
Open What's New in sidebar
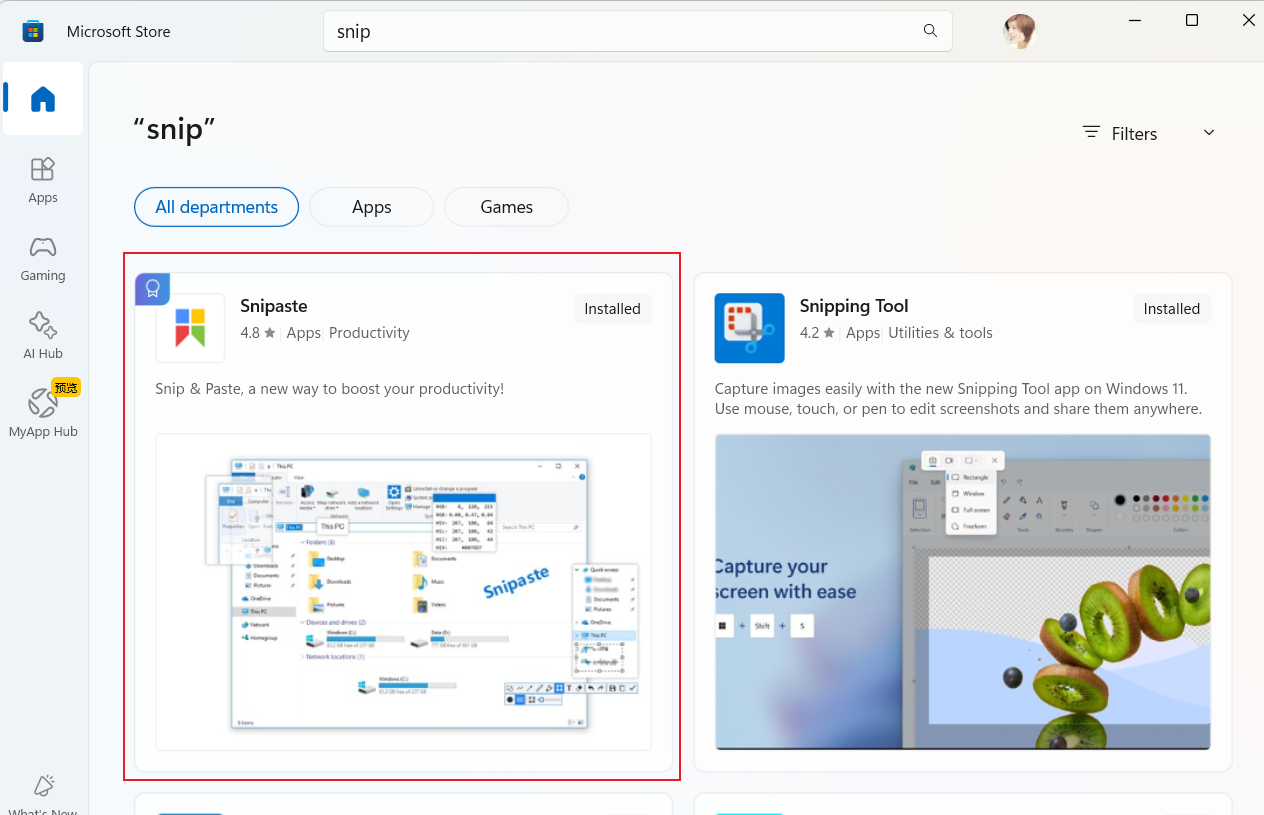click(x=43, y=795)
